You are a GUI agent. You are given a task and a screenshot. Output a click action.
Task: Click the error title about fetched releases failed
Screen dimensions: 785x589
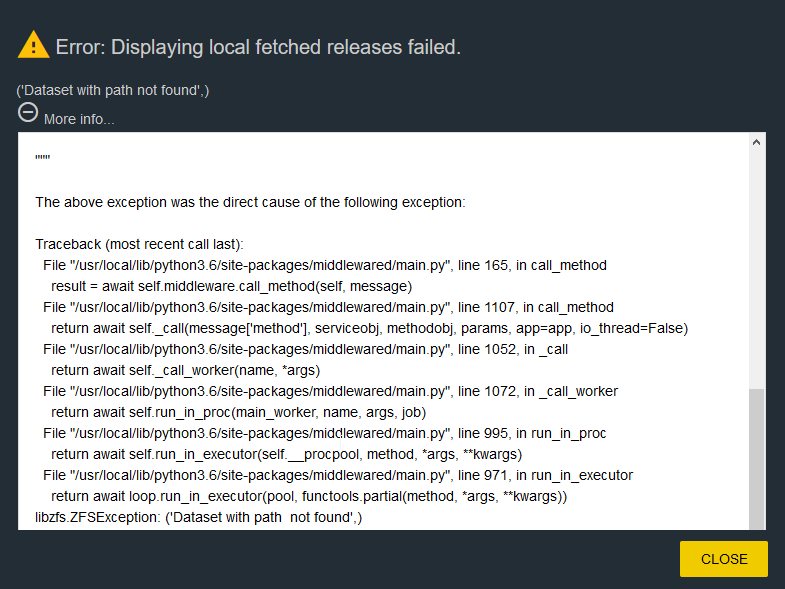pos(258,47)
